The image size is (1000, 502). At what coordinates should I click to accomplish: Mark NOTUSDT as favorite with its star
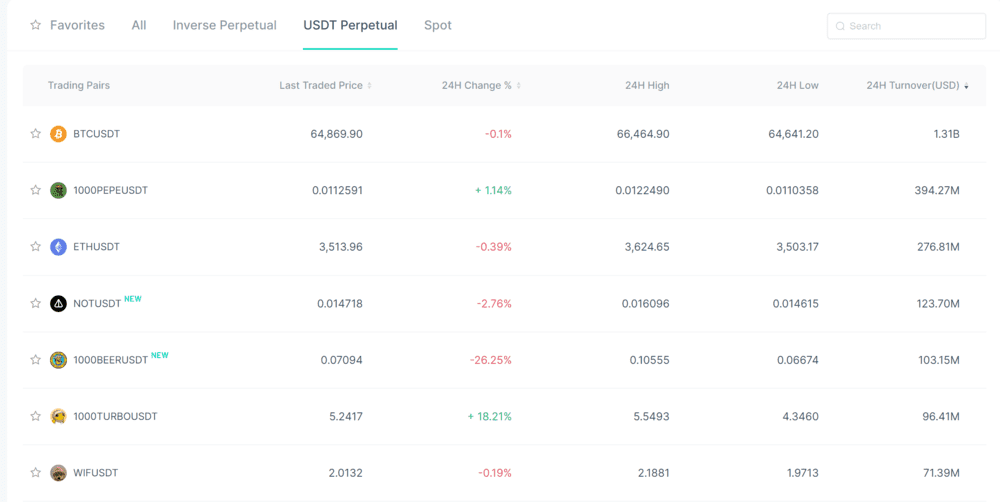[36, 303]
